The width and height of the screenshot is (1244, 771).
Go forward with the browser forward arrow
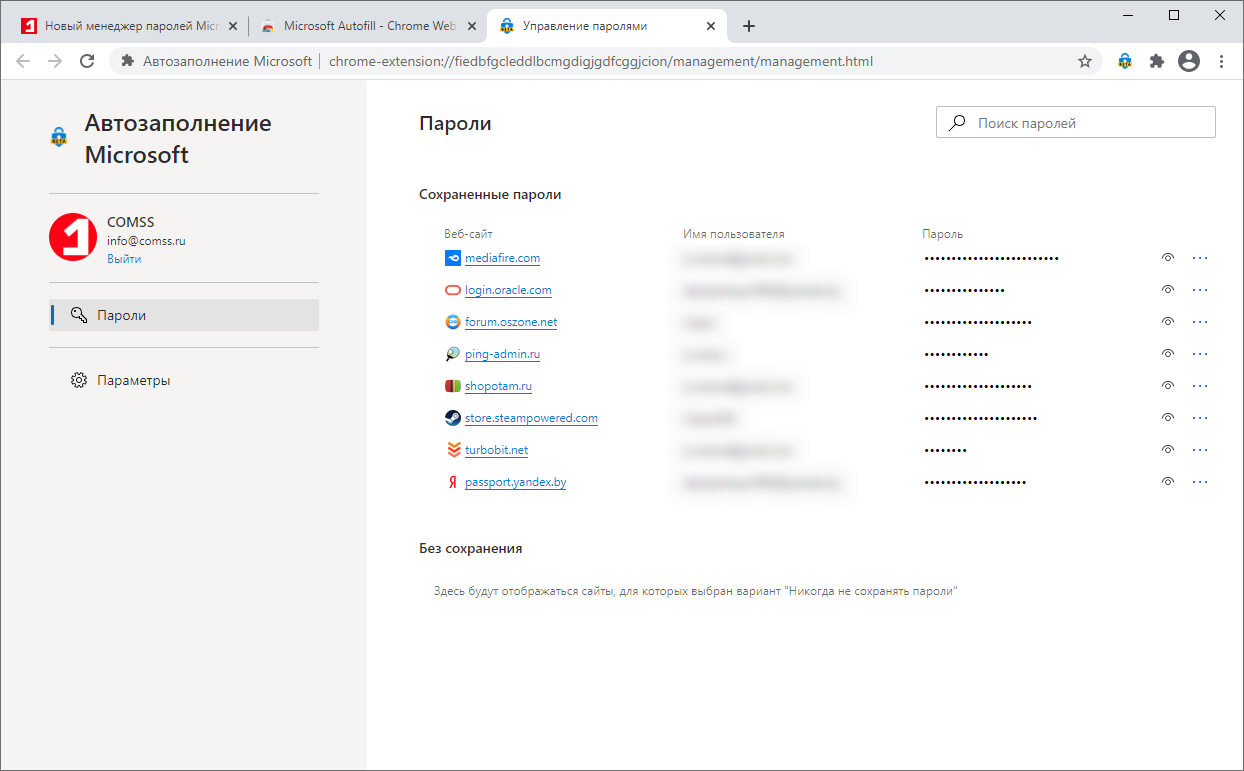click(55, 61)
